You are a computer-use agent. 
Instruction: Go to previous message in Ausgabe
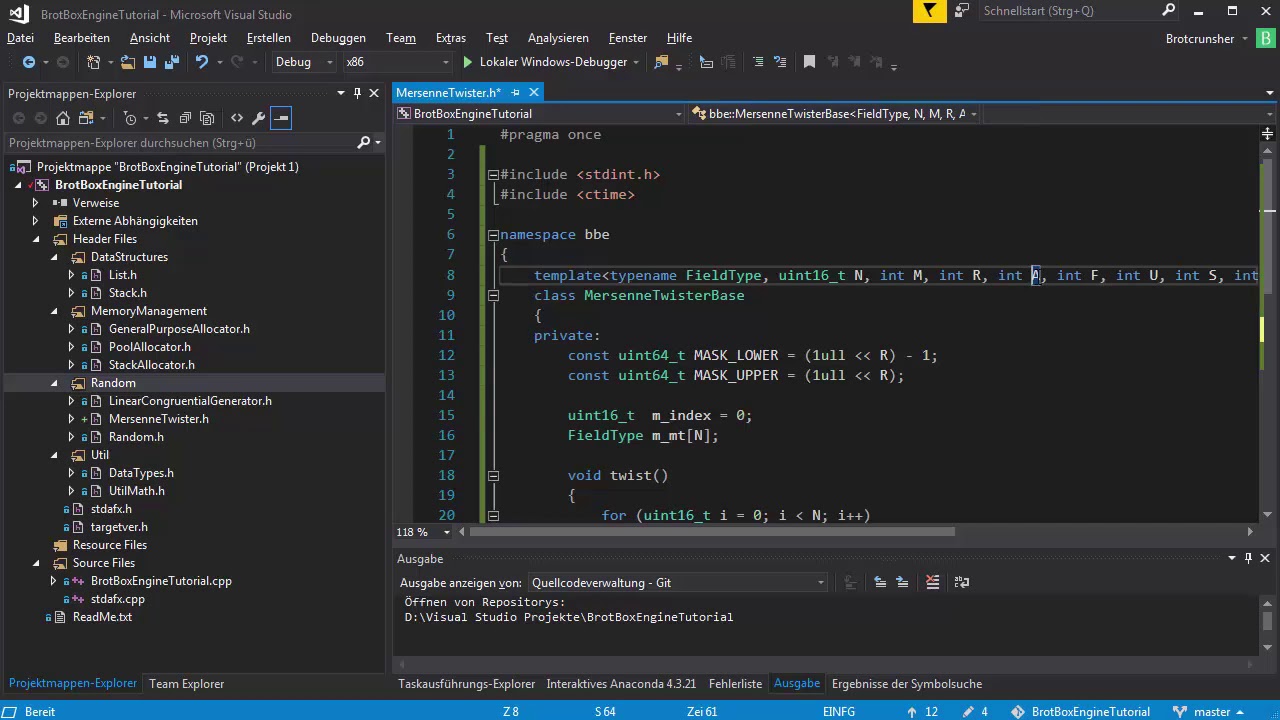pyautogui.click(x=880, y=582)
